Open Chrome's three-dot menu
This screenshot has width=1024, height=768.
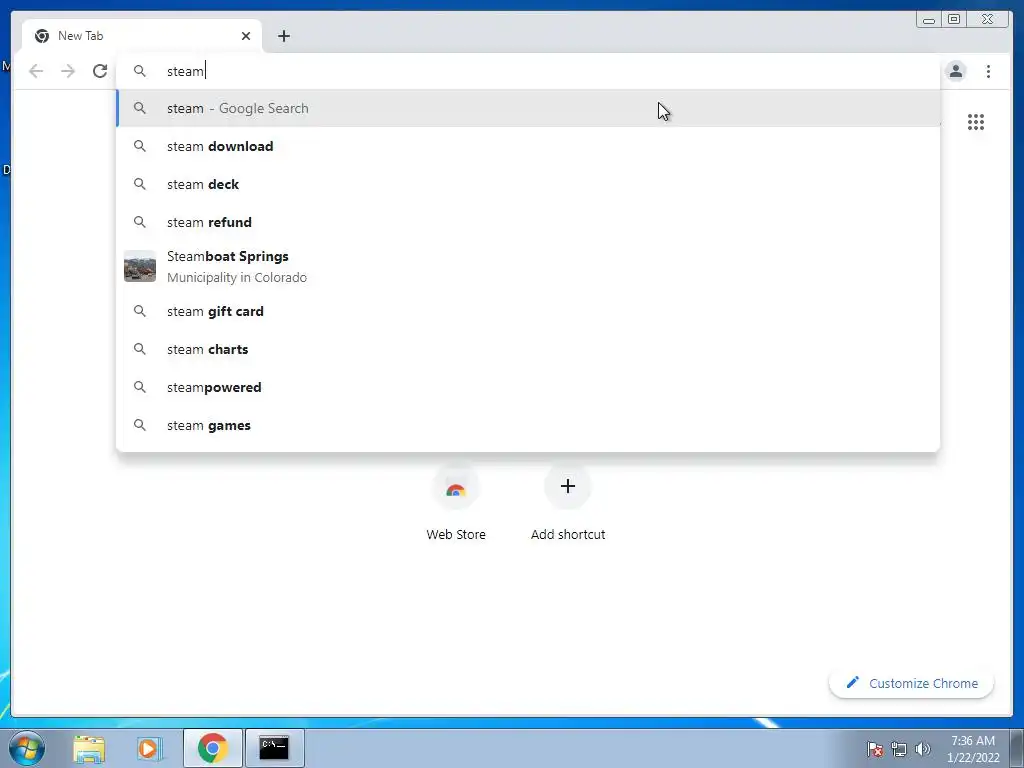click(x=988, y=71)
